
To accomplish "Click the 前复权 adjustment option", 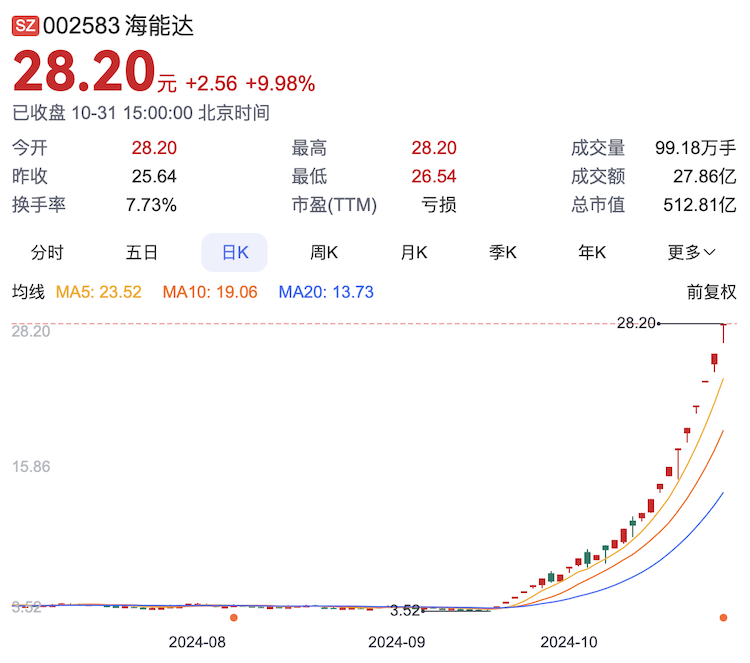I will (711, 292).
